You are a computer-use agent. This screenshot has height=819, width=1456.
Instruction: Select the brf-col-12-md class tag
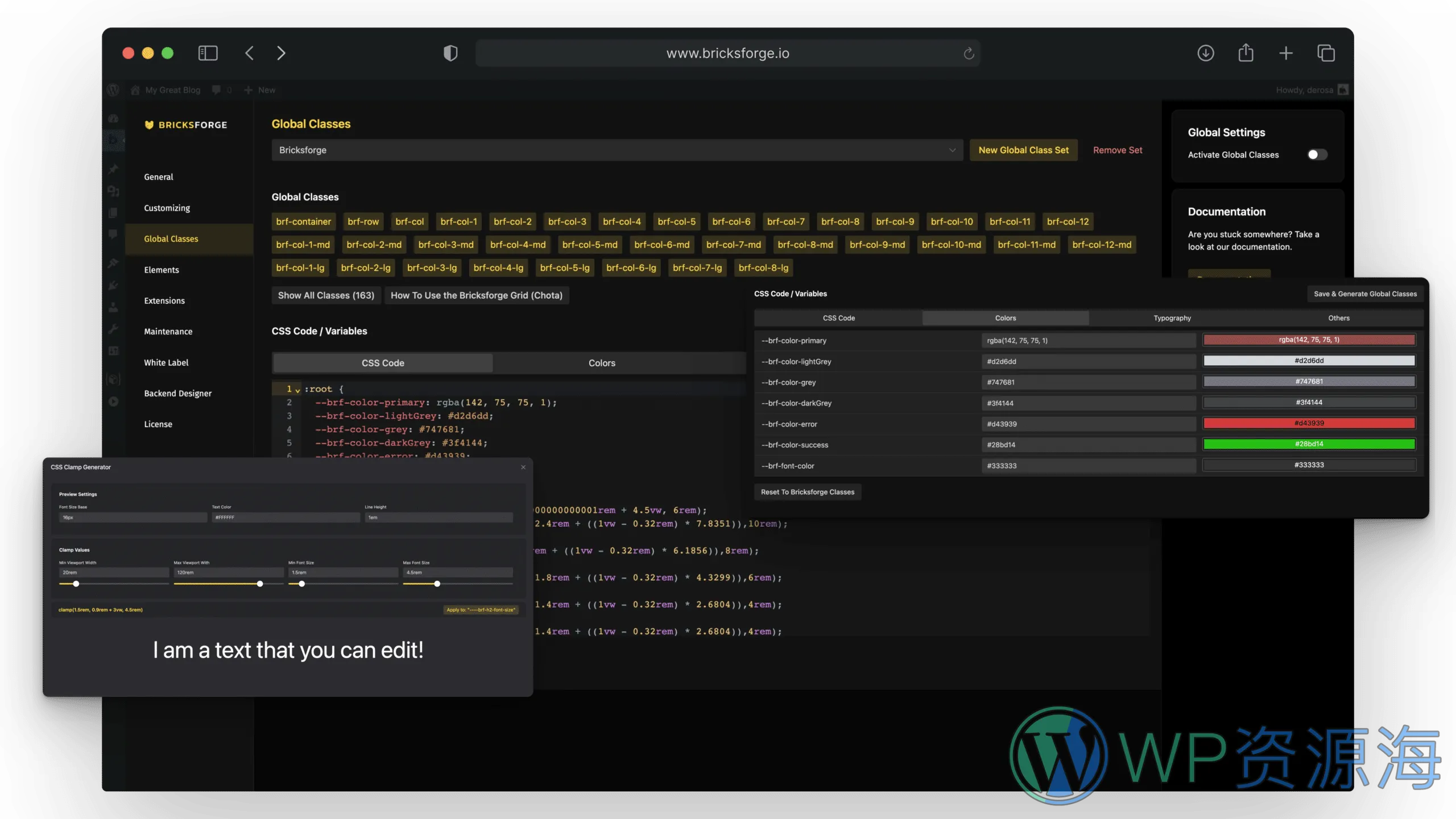(x=1102, y=245)
